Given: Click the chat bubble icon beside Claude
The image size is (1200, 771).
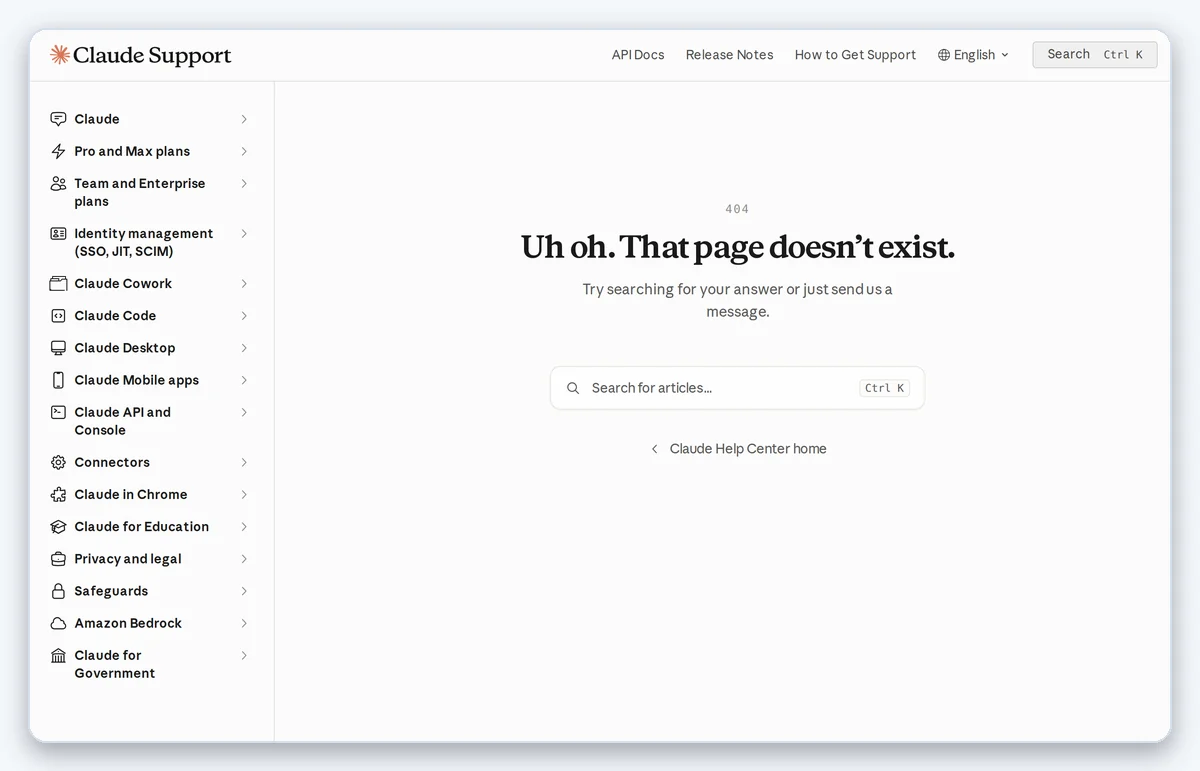Looking at the screenshot, I should click(x=58, y=119).
